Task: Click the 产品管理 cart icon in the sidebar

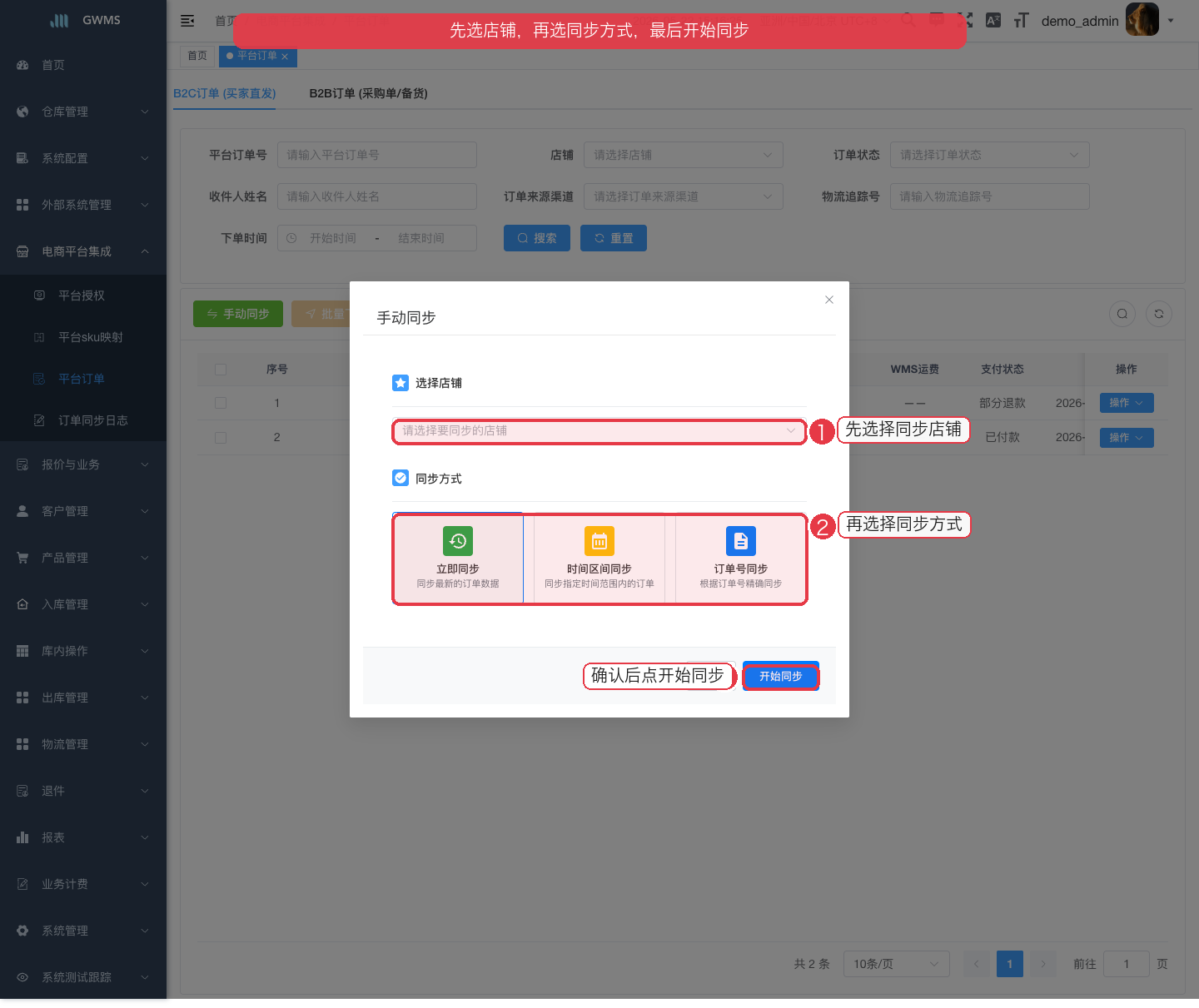Action: (22, 558)
